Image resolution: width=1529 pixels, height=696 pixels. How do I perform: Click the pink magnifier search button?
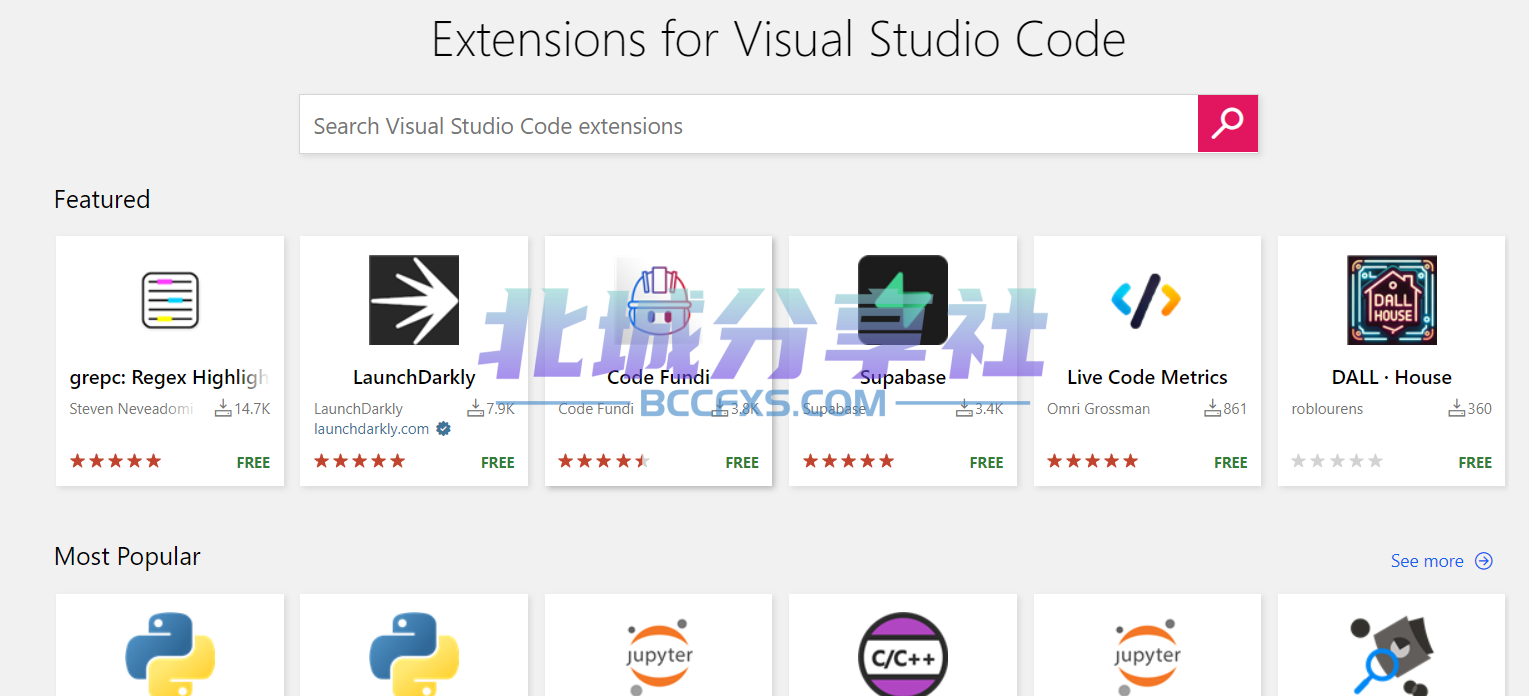point(1227,124)
